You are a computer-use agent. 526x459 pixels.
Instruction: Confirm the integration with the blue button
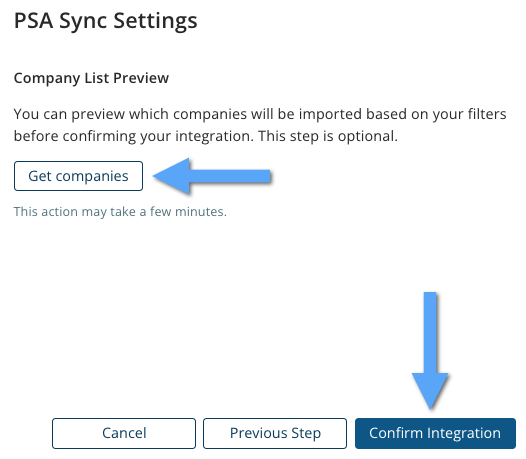point(435,433)
